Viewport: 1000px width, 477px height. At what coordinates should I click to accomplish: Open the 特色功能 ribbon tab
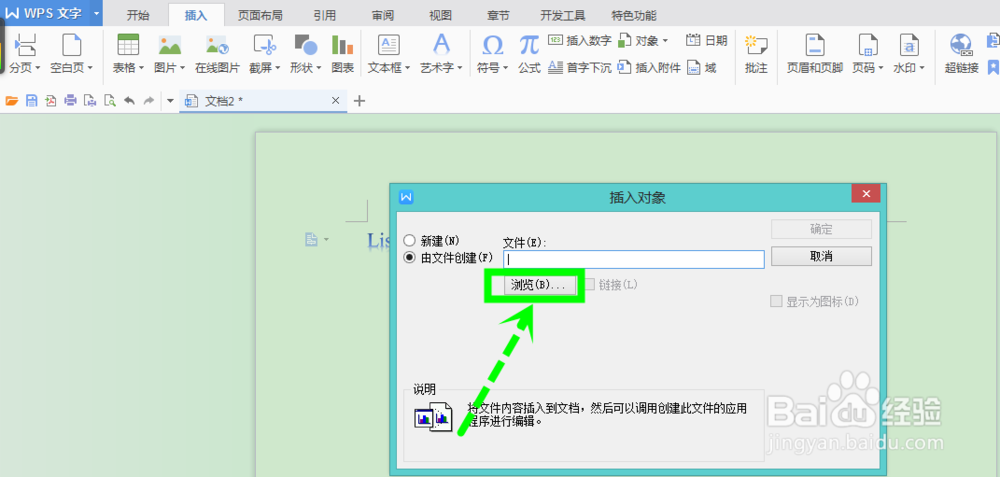tap(634, 15)
